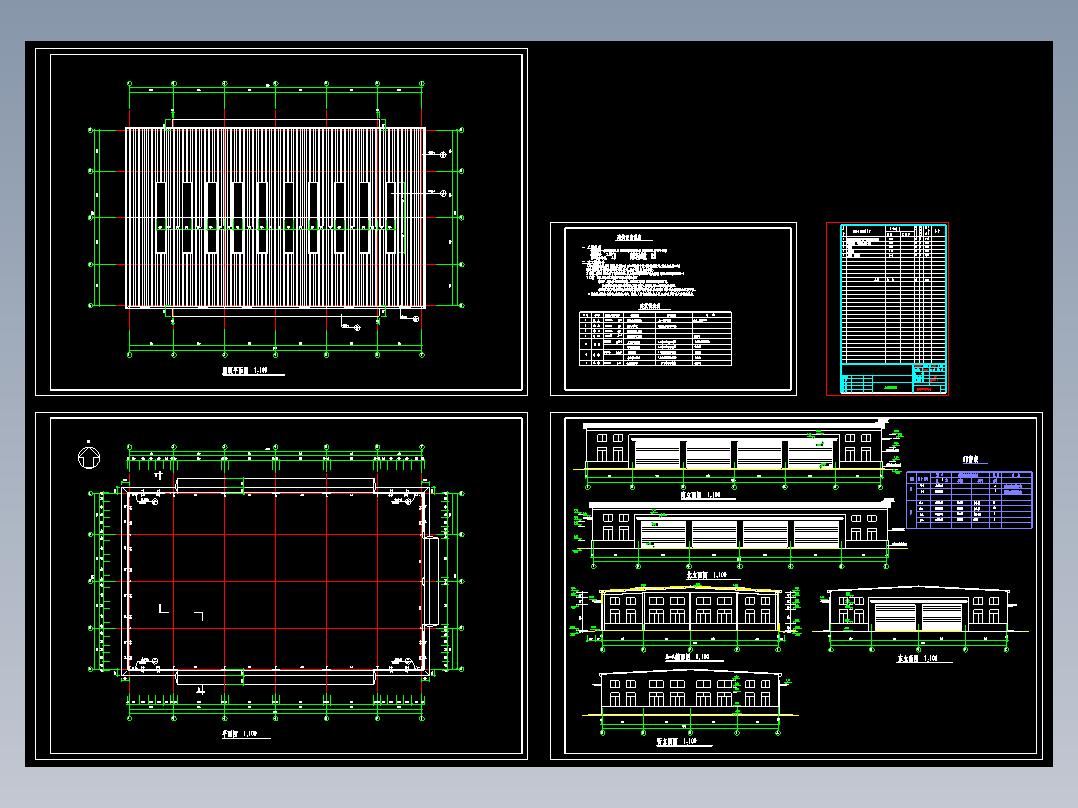Click the roof drain callout circle near plan's right edge
Image resolution: width=1078 pixels, height=808 pixels.
click(x=443, y=155)
